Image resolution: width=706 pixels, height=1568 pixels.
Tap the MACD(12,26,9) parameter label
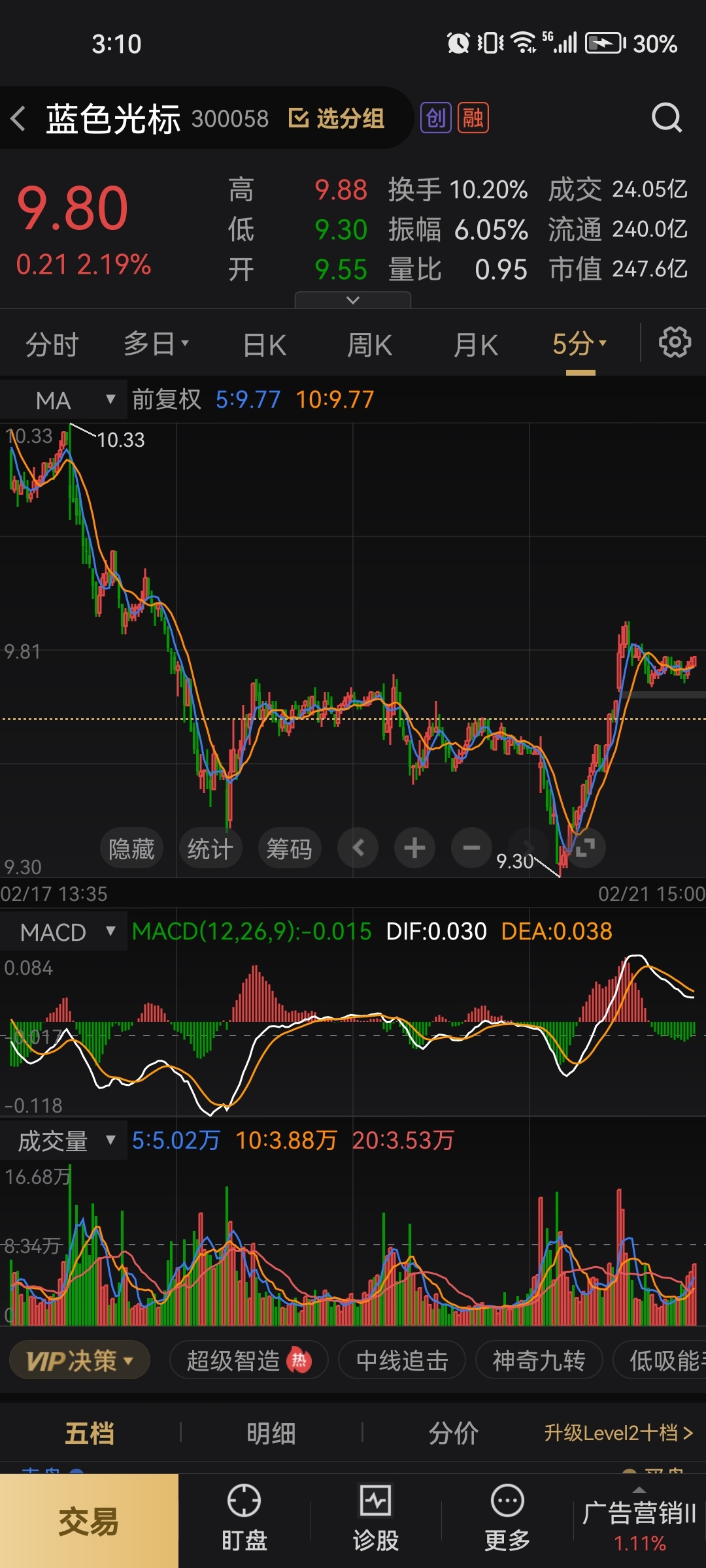pos(252,931)
